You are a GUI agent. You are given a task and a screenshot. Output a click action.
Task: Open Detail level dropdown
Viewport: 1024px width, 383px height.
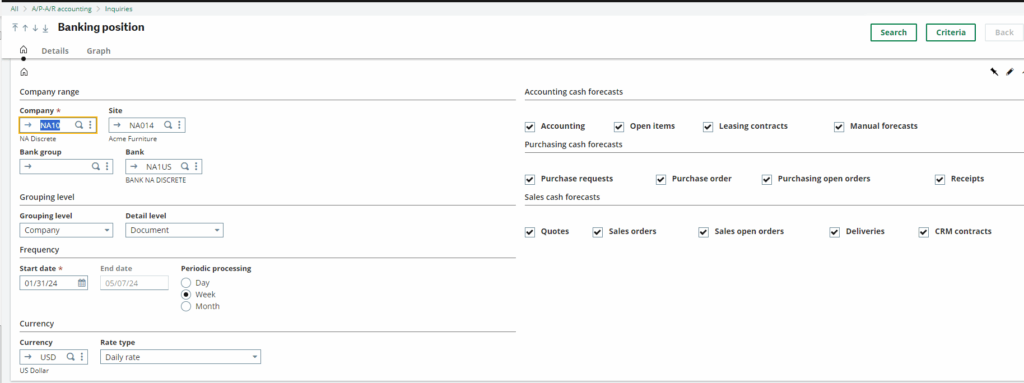pos(174,230)
